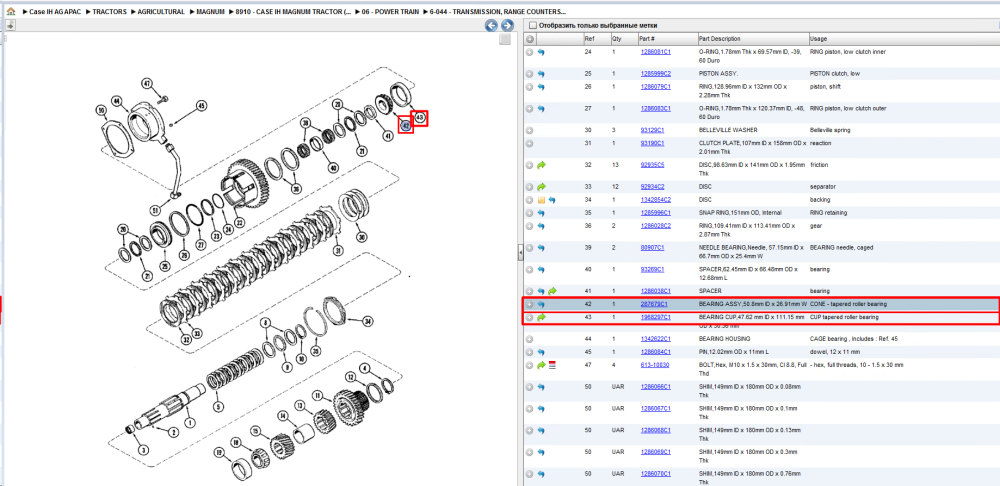Viewport: 1000px width, 486px height.
Task: Open part number 1968297C1
Action: (656, 317)
